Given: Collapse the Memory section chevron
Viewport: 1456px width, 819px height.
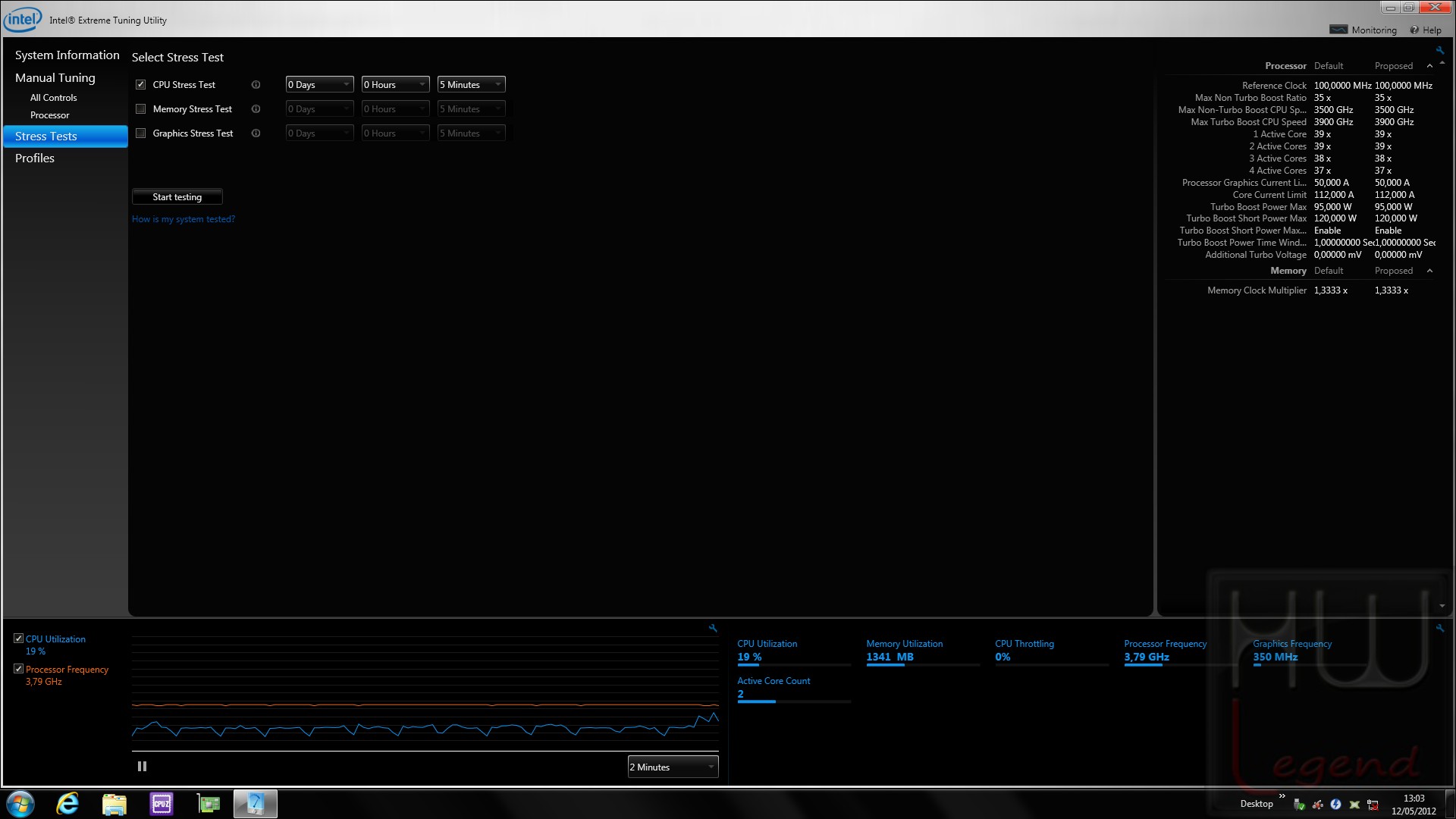Looking at the screenshot, I should pyautogui.click(x=1429, y=271).
